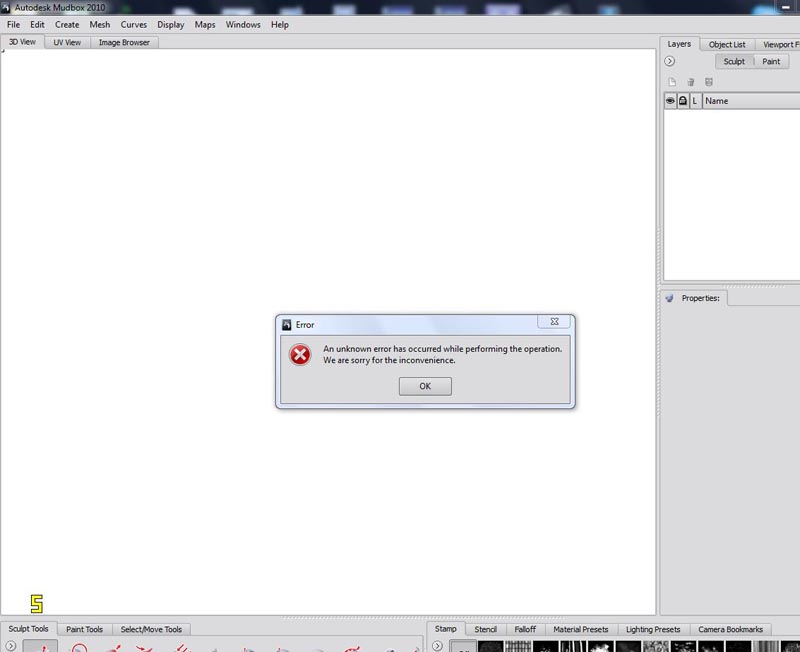Viewport: 800px width, 652px height.
Task: Open the Display menu
Action: (170, 24)
